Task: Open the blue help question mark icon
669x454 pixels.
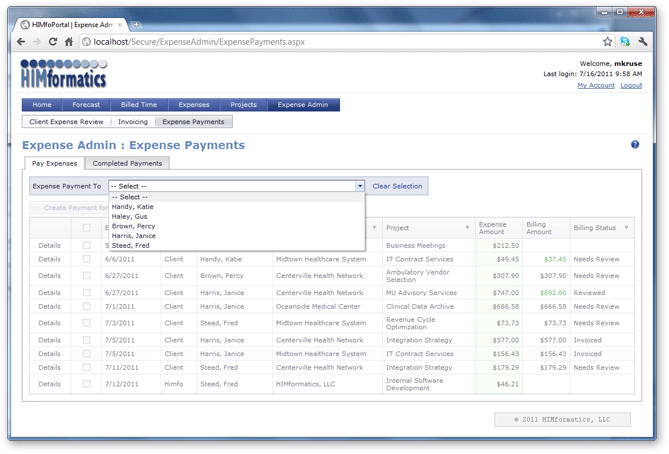Action: 635,145
